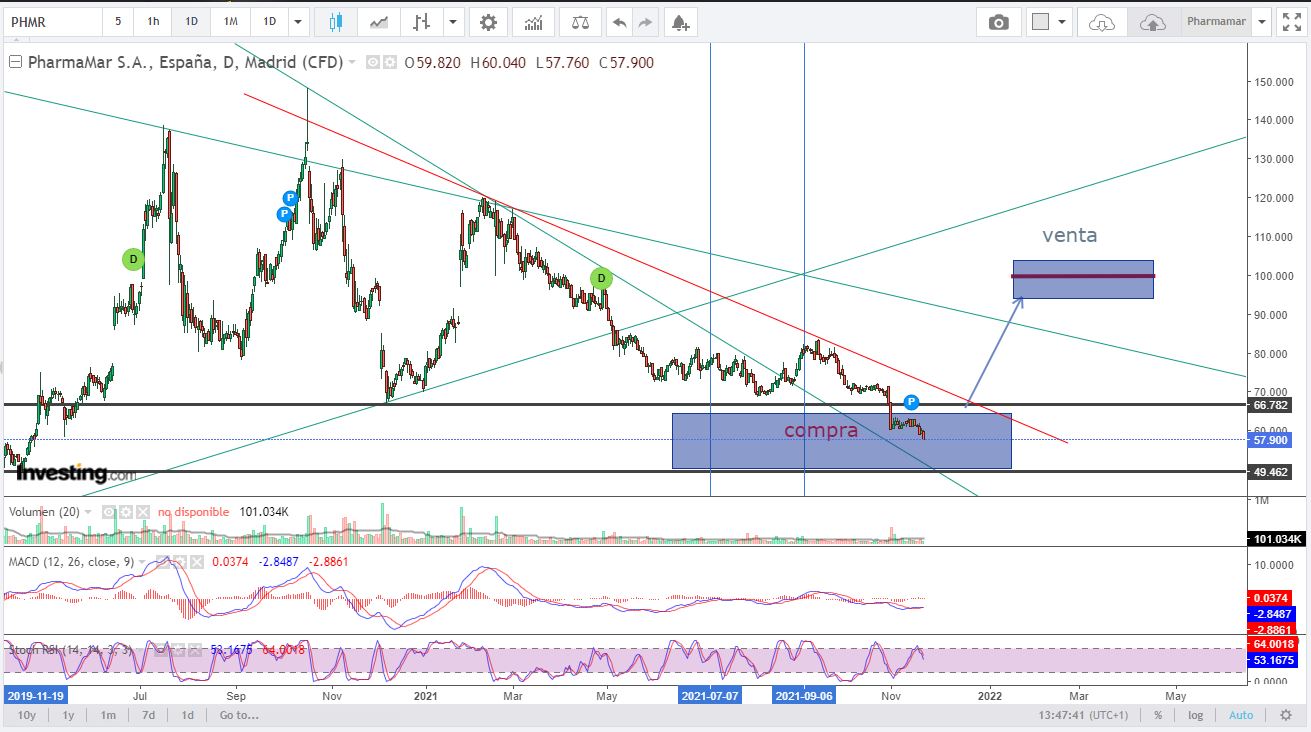Toggle Auto scale

pos(1240,715)
